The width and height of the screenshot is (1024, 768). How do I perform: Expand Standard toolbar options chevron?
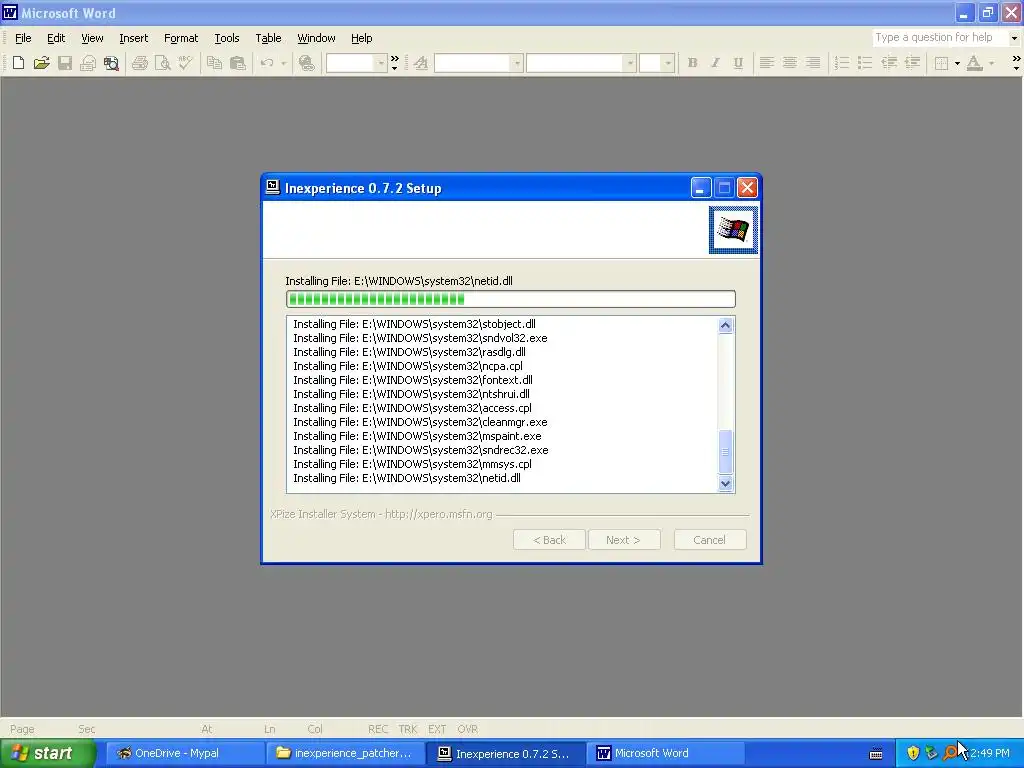point(394,63)
